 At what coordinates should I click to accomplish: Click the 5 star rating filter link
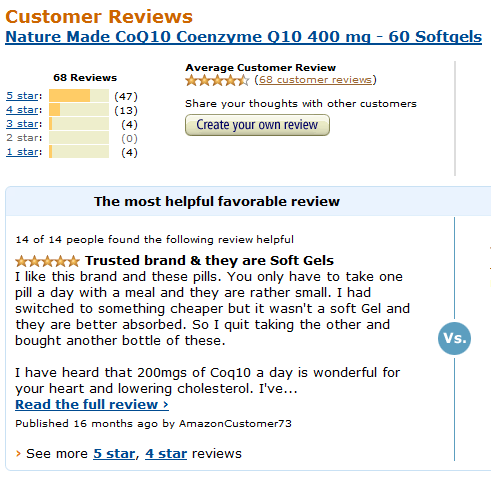(22, 96)
